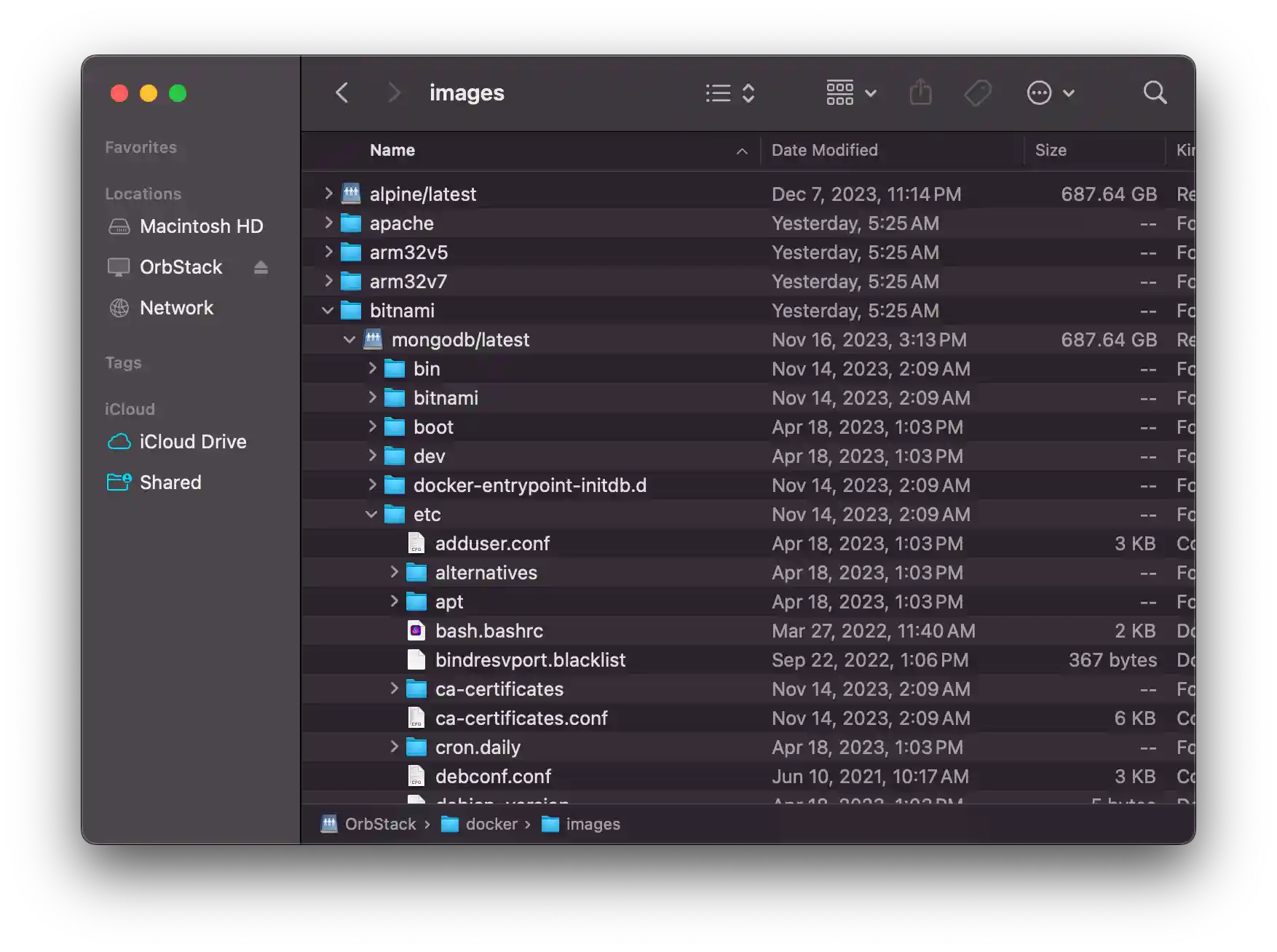
Task: Select the mongodb/latest row
Action: pyautogui.click(x=460, y=339)
